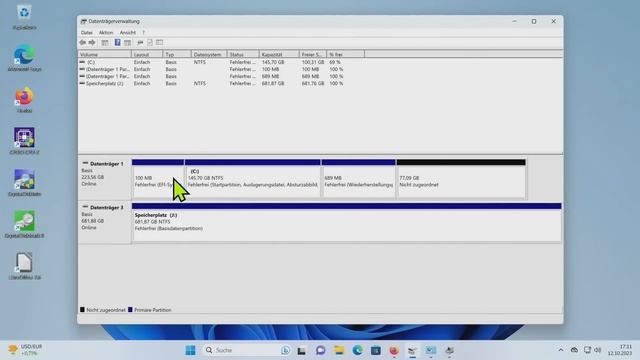Open Microsoft Edge from the taskbar
The height and width of the screenshot is (360, 640).
coord(358,350)
